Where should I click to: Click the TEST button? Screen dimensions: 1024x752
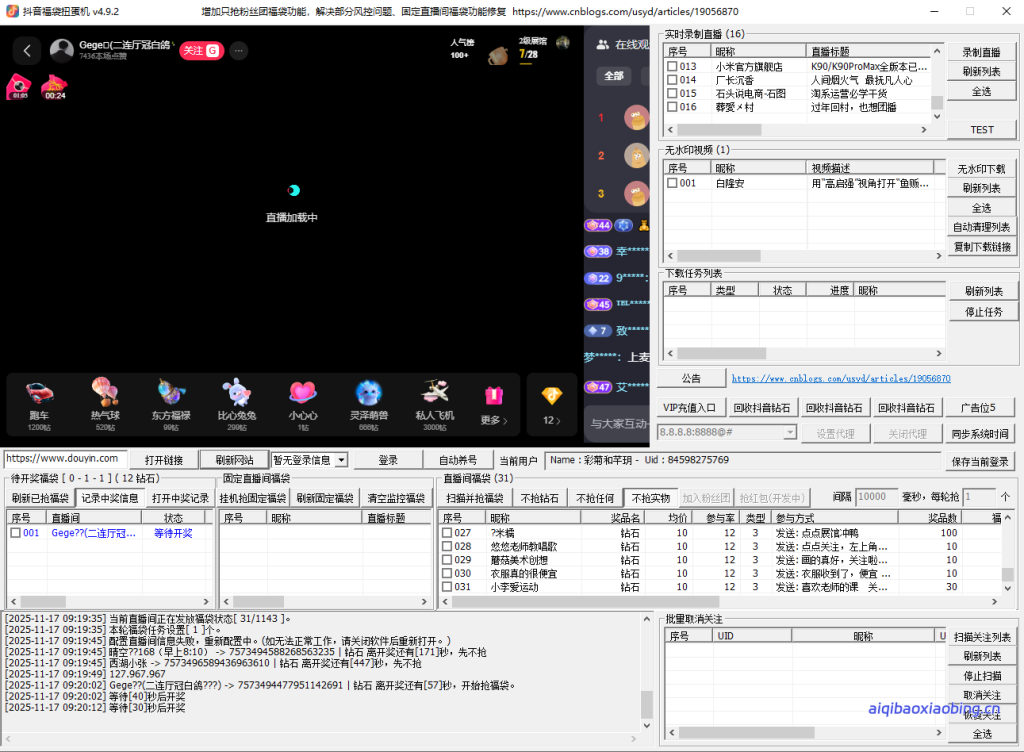(983, 129)
